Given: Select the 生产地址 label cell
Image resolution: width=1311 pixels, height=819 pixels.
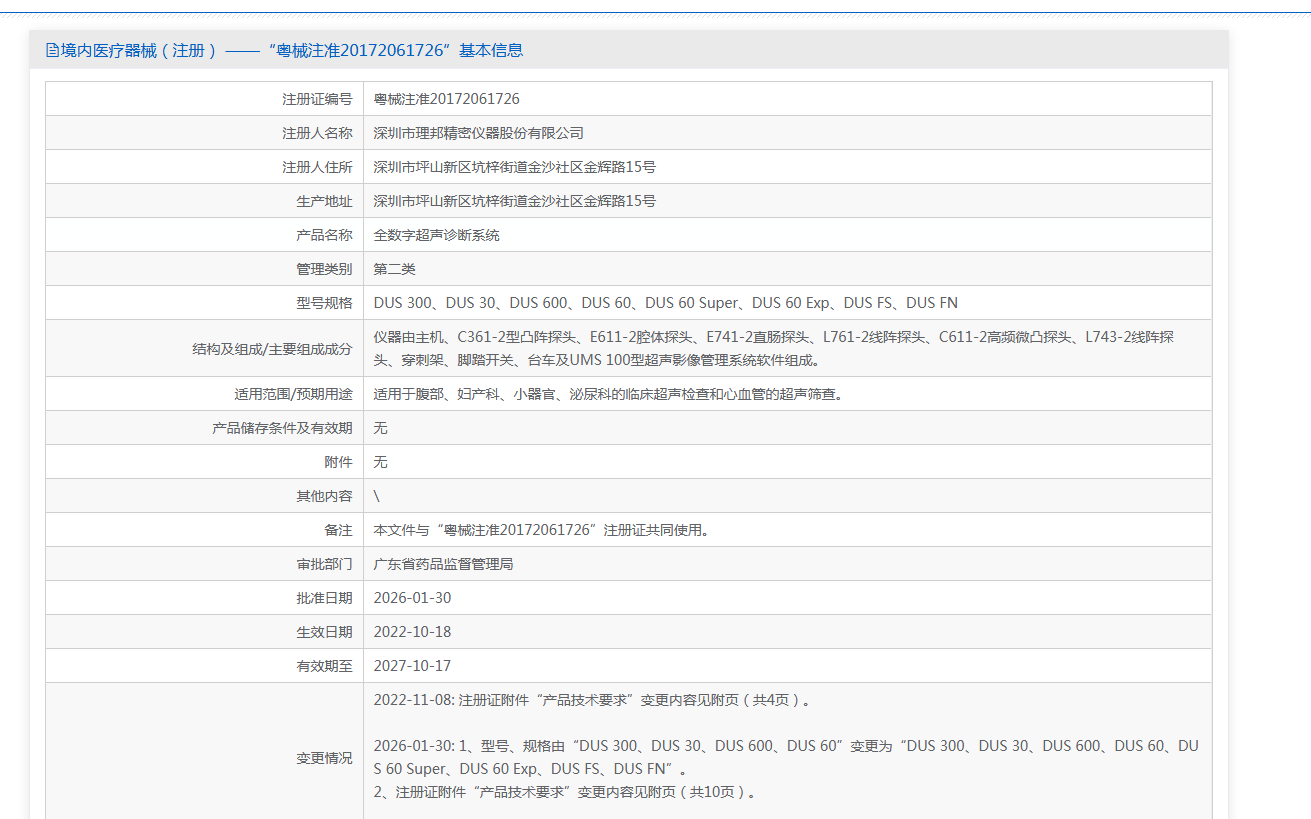Looking at the screenshot, I should 204,201.
